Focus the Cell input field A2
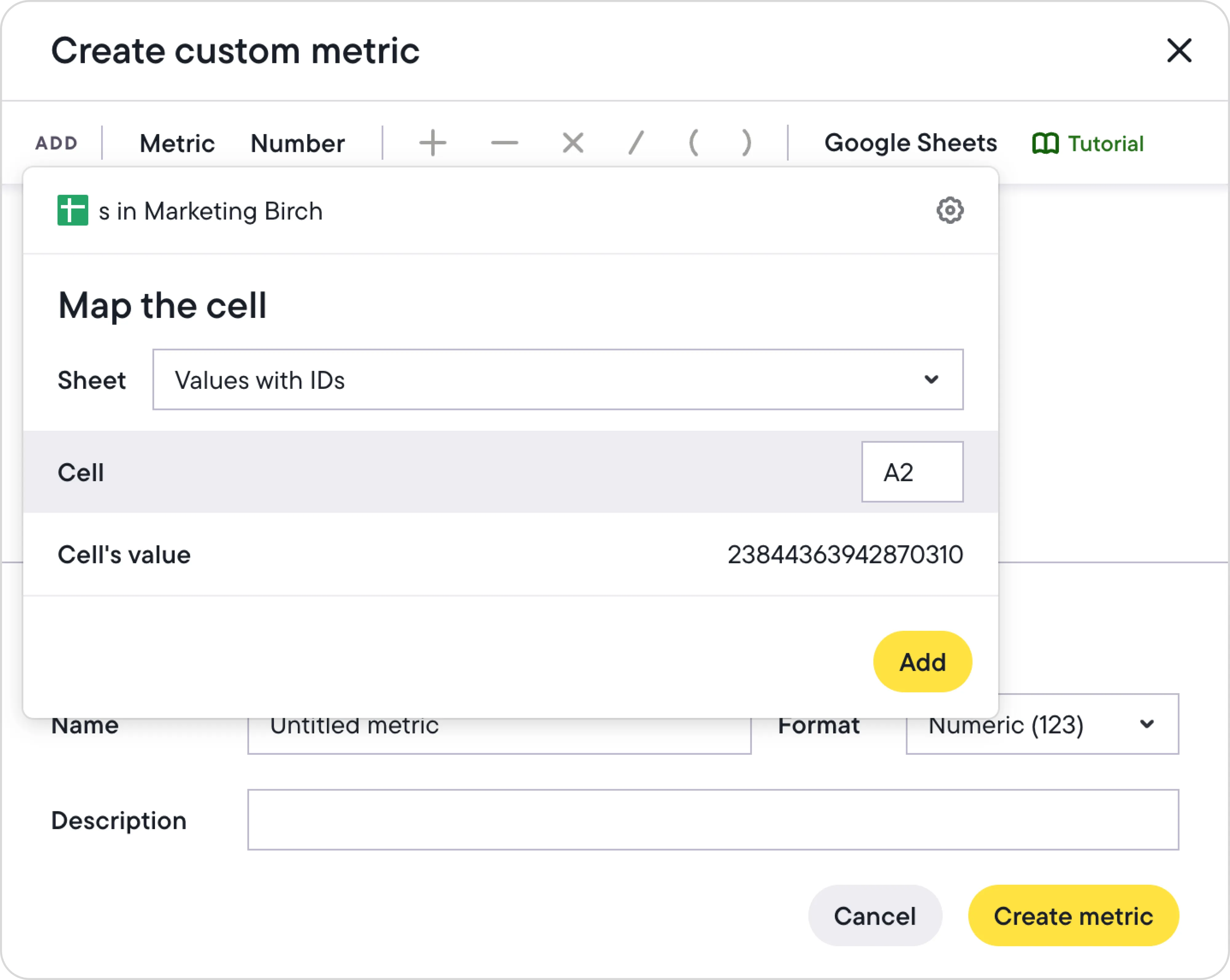The width and height of the screenshot is (1230, 980). point(912,472)
